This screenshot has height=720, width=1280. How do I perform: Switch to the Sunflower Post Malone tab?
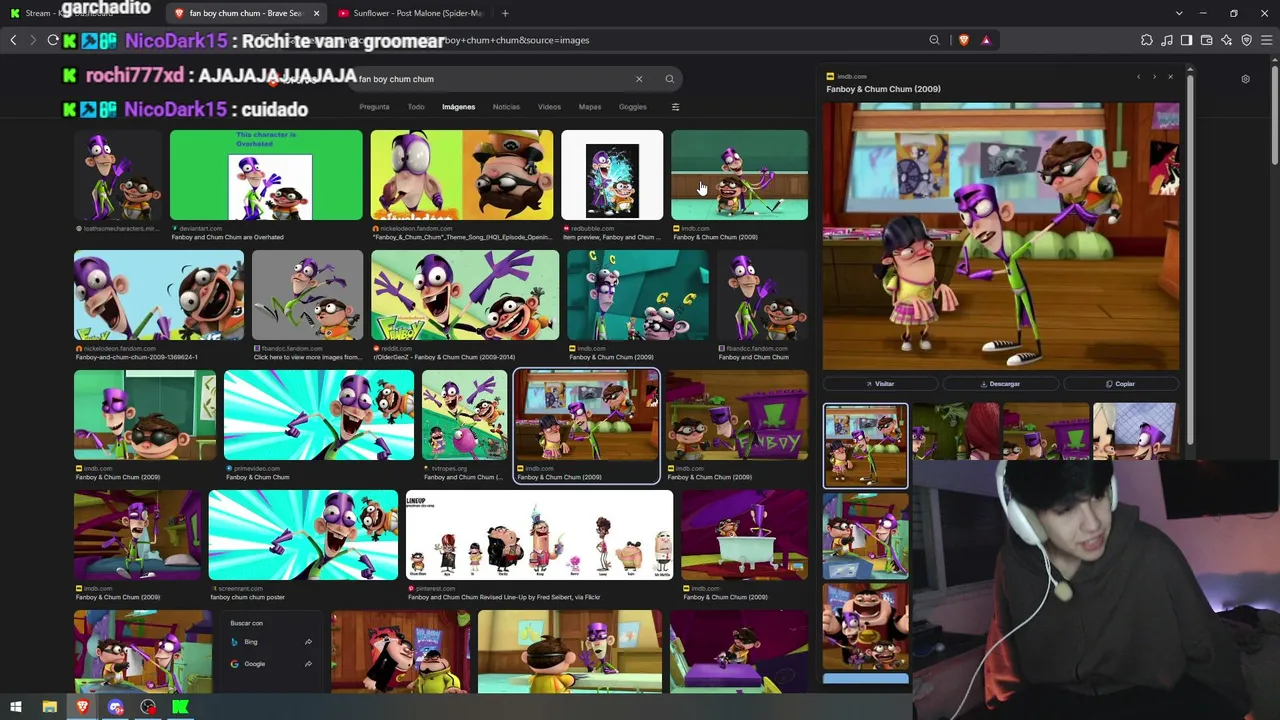click(x=410, y=13)
